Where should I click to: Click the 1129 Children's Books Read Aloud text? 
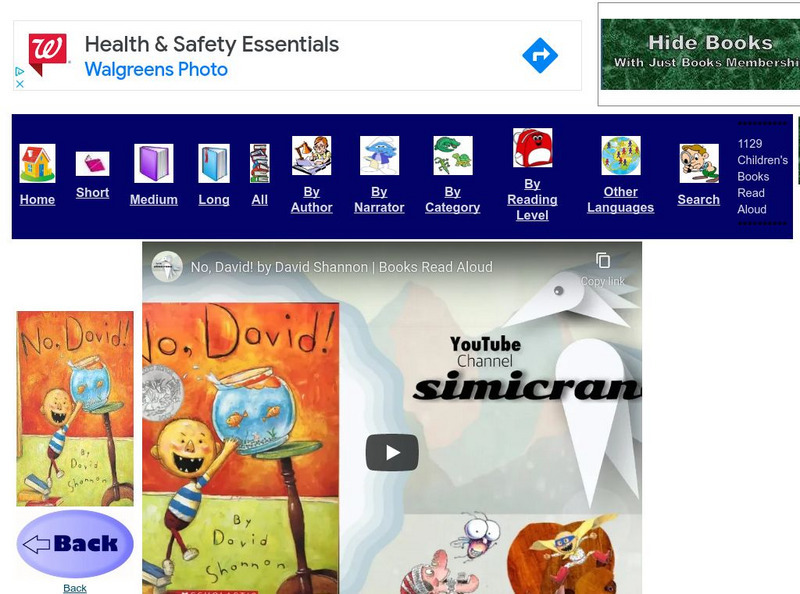coord(762,177)
